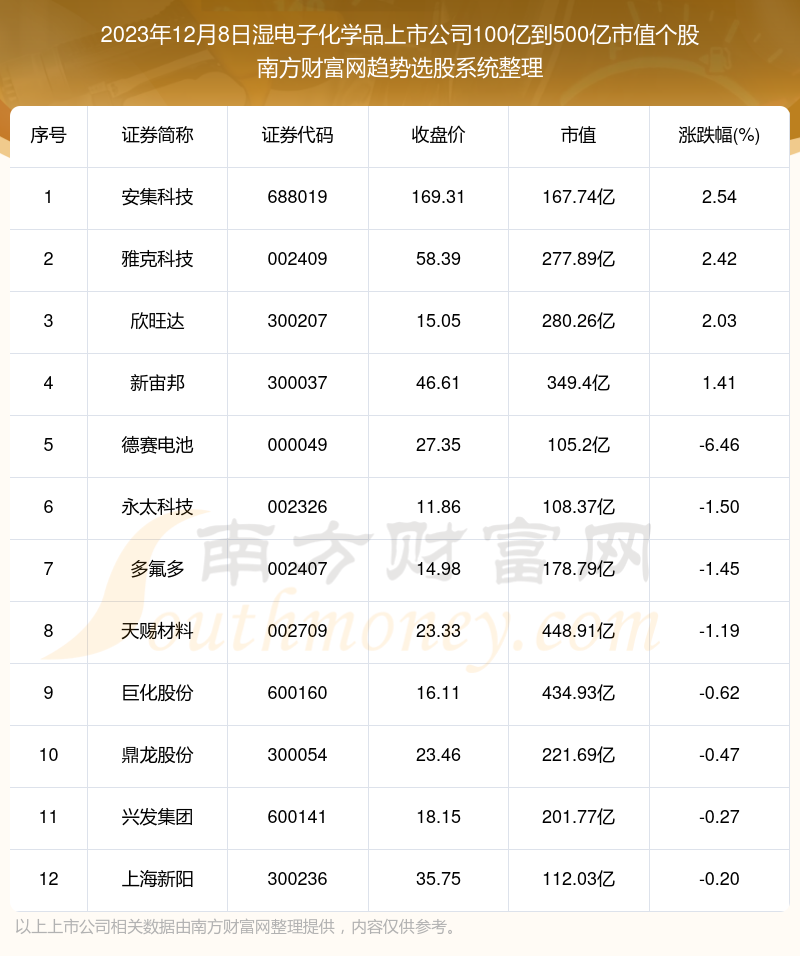Click market value 178.79亿
Image resolution: width=800 pixels, height=956 pixels.
pos(579,569)
